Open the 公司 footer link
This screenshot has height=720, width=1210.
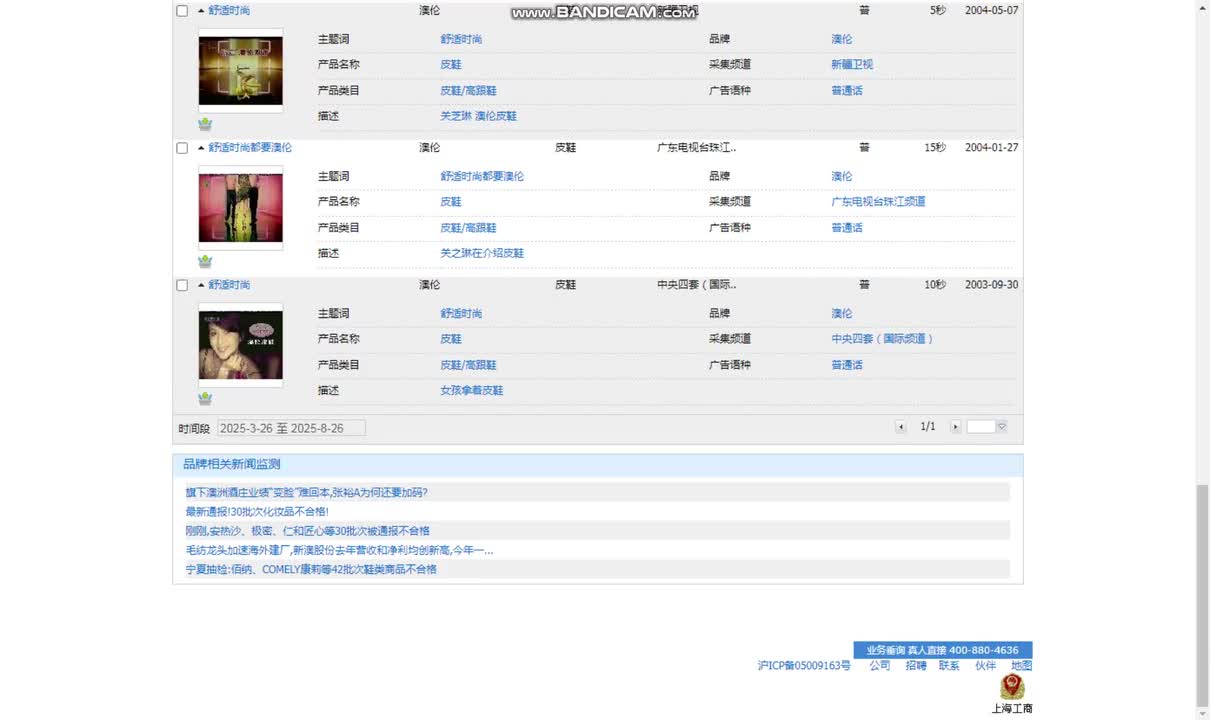coord(879,665)
